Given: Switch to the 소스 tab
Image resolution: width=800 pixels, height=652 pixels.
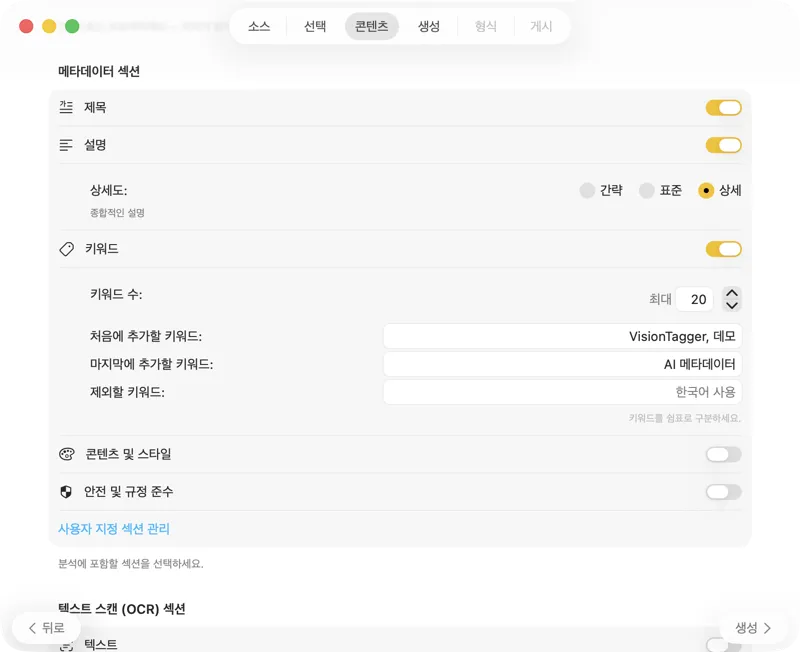Looking at the screenshot, I should pos(258,26).
